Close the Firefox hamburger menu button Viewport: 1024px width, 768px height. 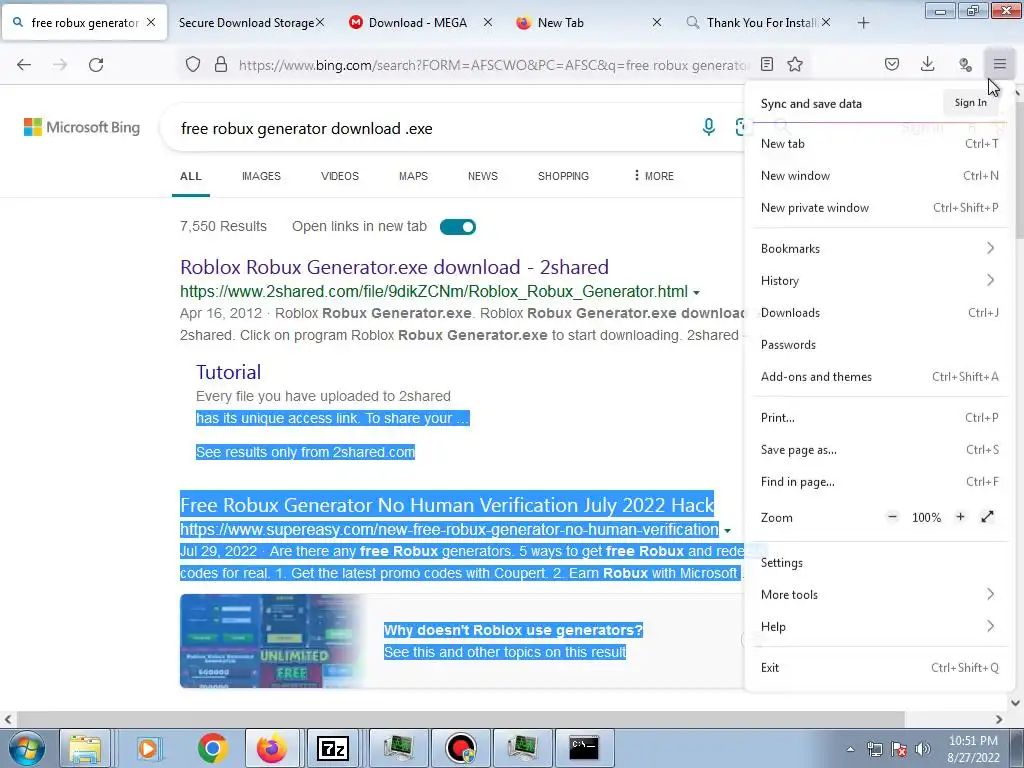(999, 64)
